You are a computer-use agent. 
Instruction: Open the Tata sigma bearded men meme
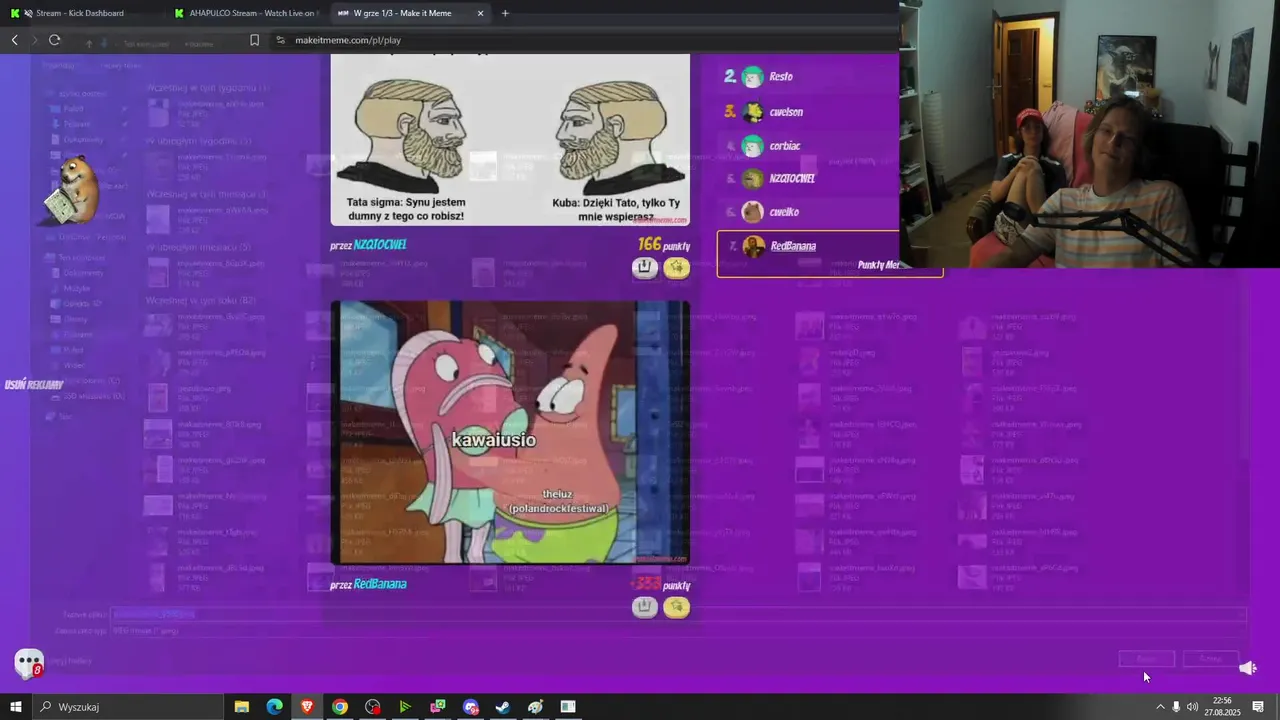[510, 140]
